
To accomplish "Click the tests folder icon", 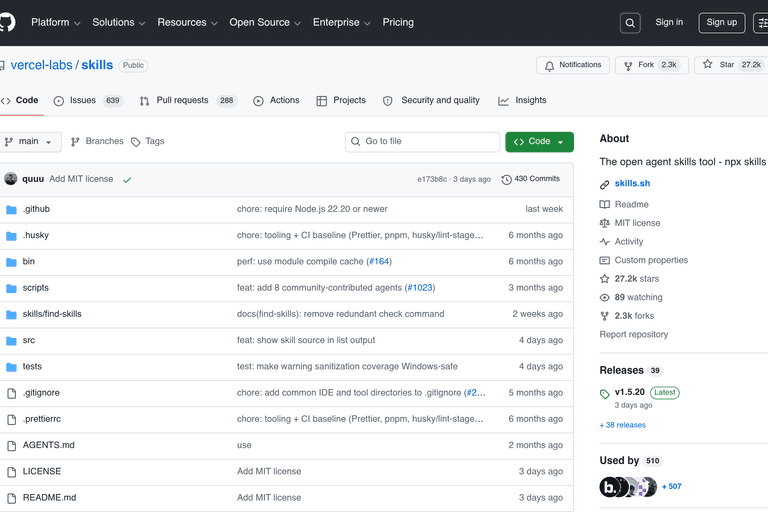I will 11,367.
